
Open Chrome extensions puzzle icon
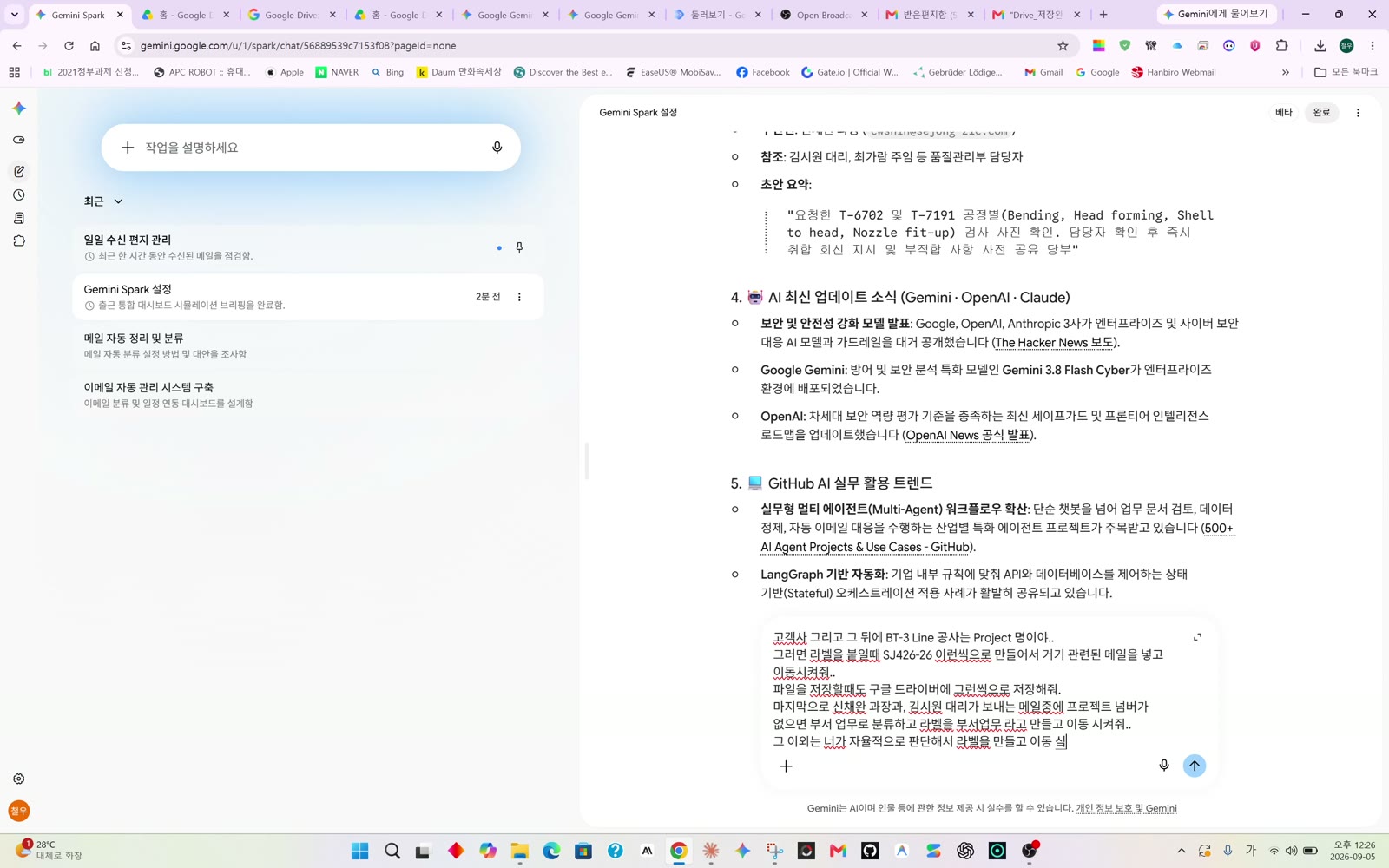(1282, 45)
